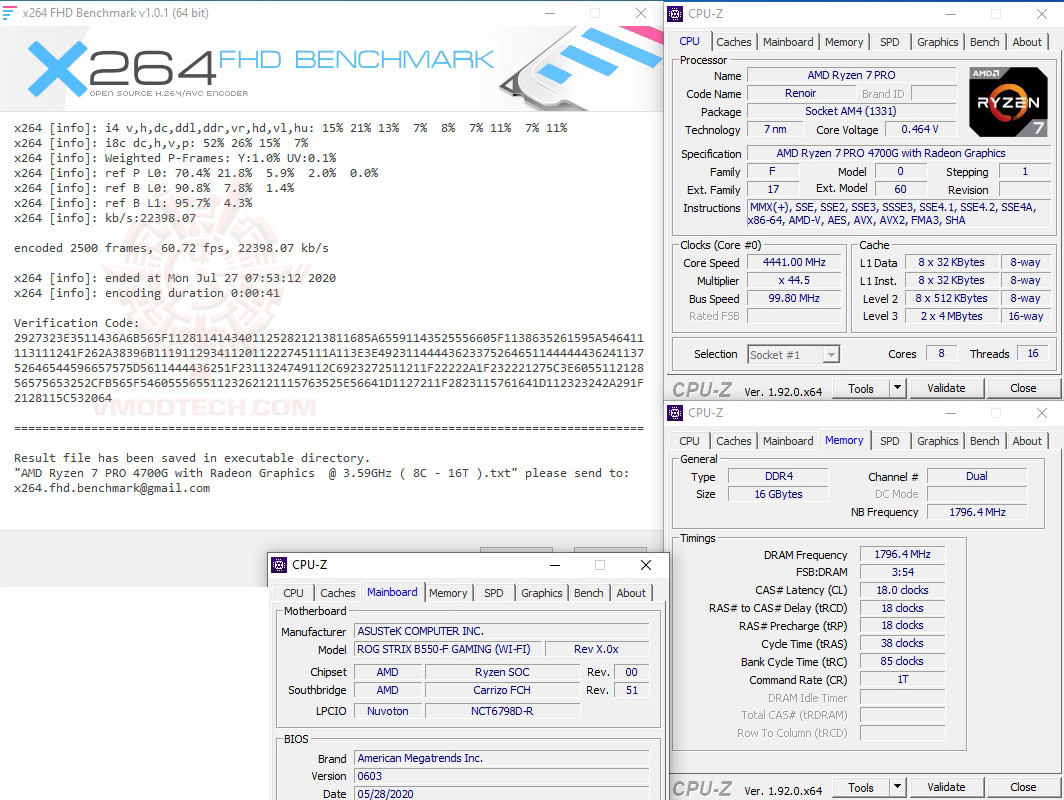The image size is (1064, 800).
Task: Click the Command Rate value 1T
Action: 902,679
